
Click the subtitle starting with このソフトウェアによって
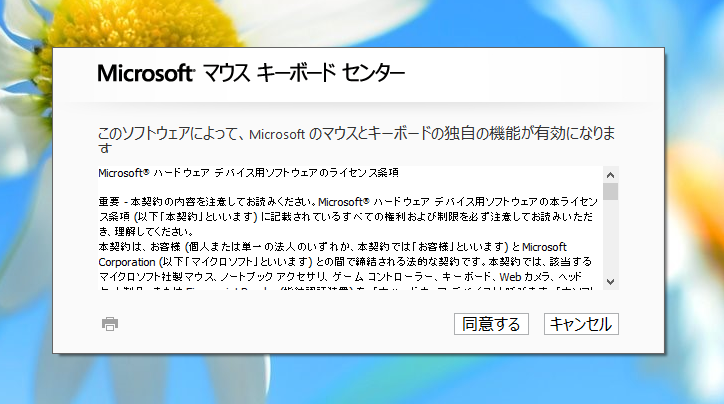click(x=356, y=139)
